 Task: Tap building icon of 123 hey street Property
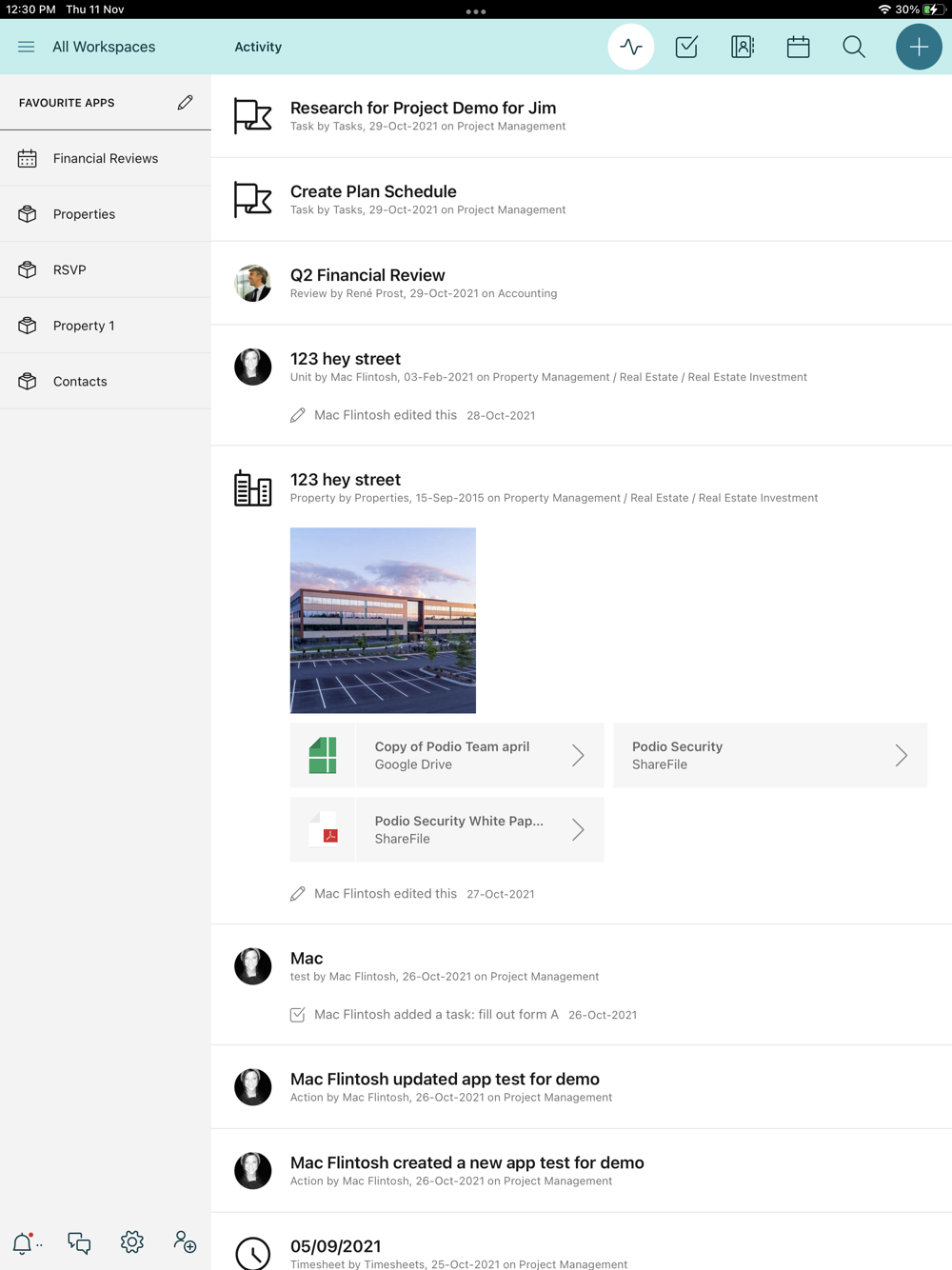point(253,487)
